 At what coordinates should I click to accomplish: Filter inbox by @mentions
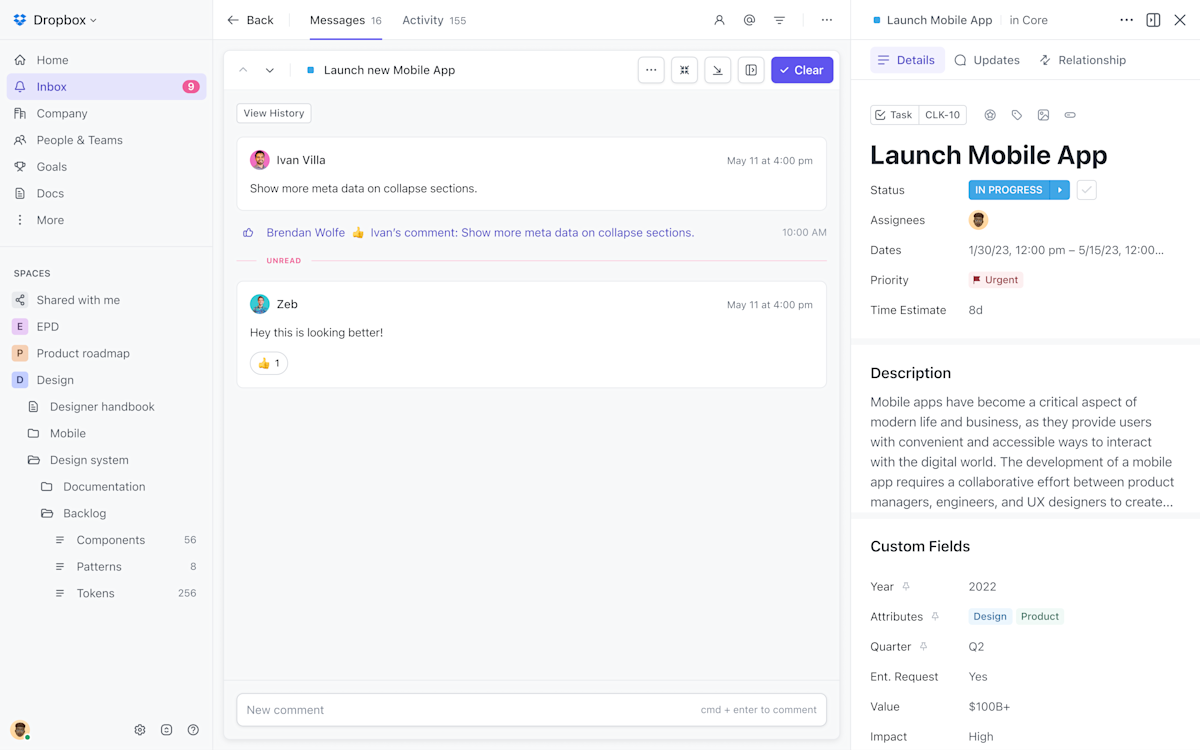pyautogui.click(x=748, y=20)
